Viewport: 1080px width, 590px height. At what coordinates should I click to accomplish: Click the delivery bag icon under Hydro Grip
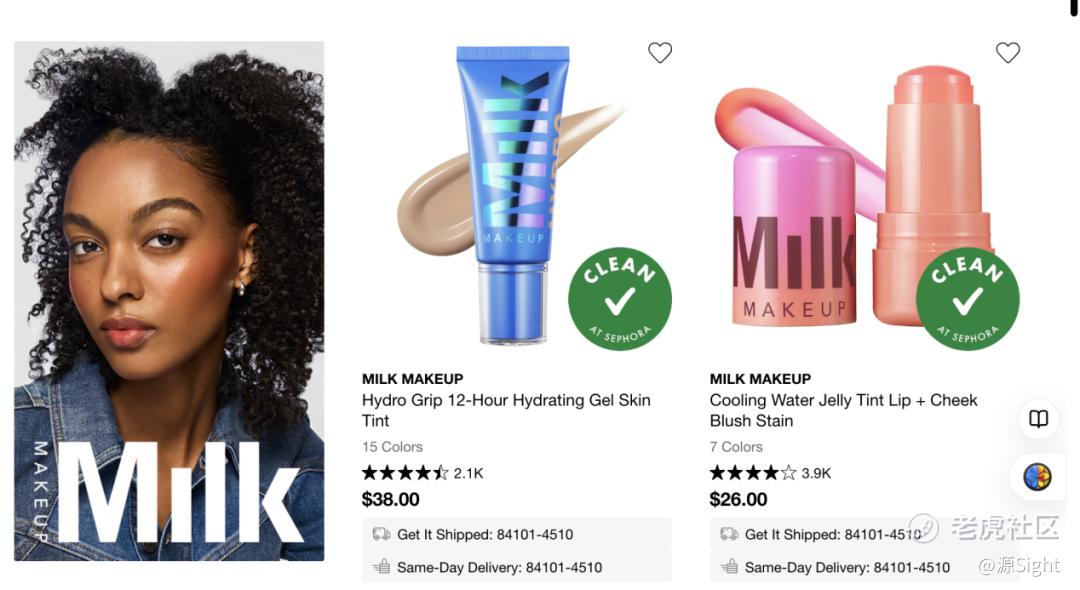point(381,567)
